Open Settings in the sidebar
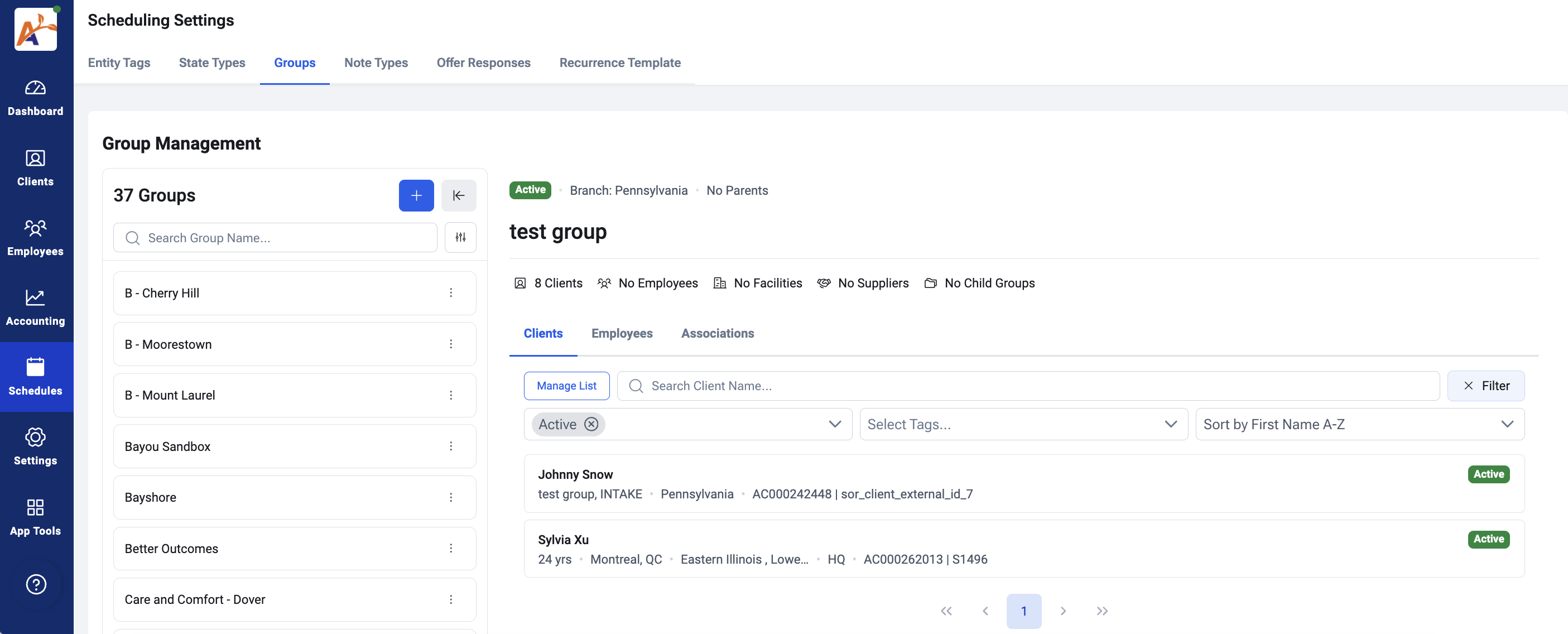 (x=35, y=448)
